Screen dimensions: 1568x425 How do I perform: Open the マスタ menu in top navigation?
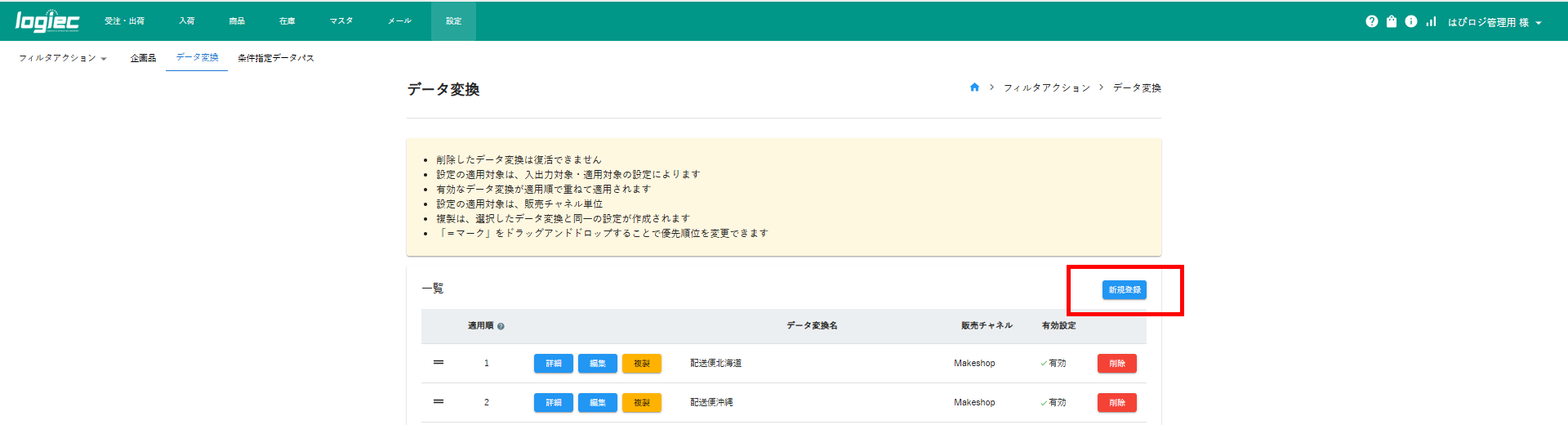[341, 21]
